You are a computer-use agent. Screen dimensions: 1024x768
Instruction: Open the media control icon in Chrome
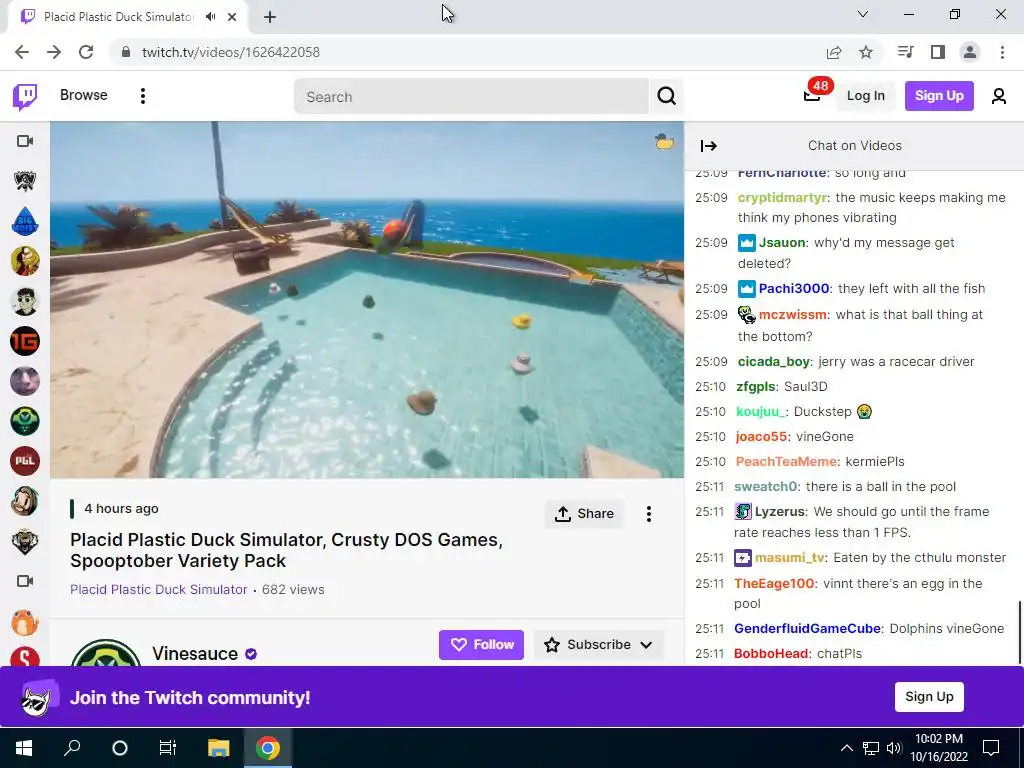click(x=905, y=52)
